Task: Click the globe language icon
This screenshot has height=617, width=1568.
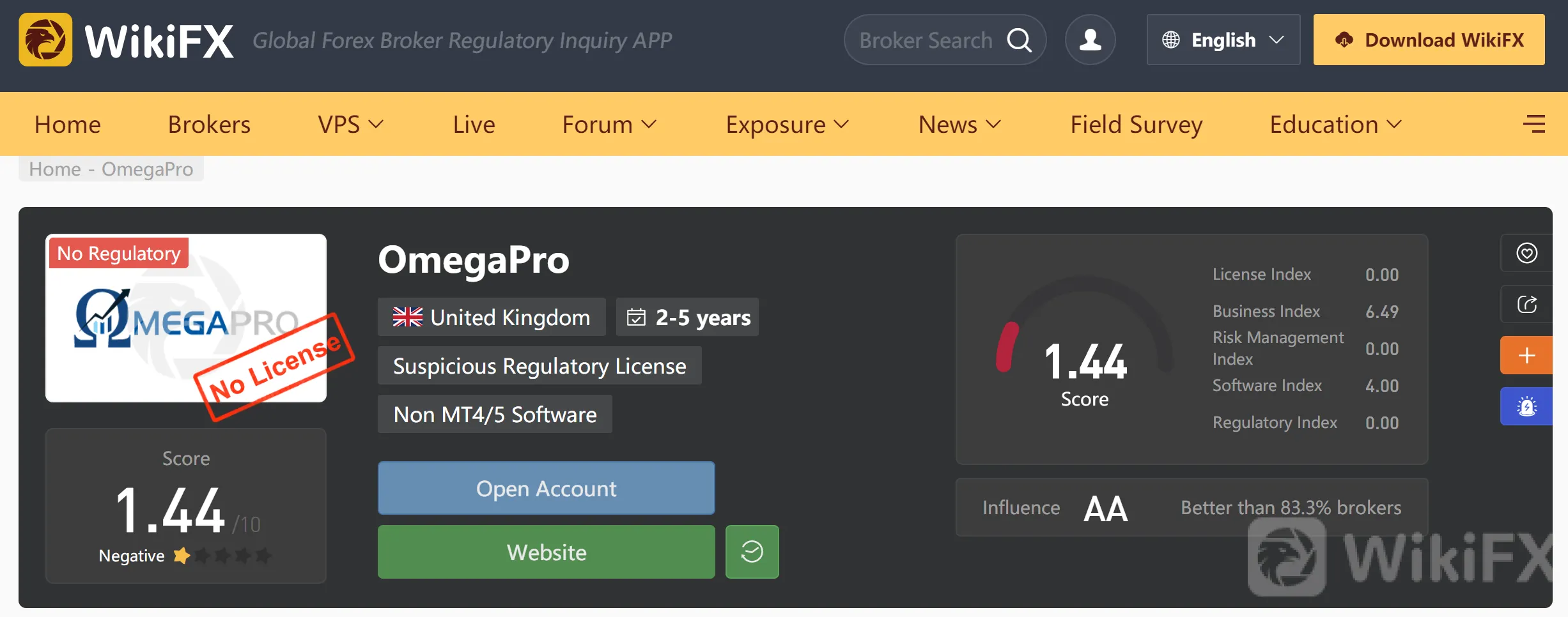Action: tap(1171, 40)
